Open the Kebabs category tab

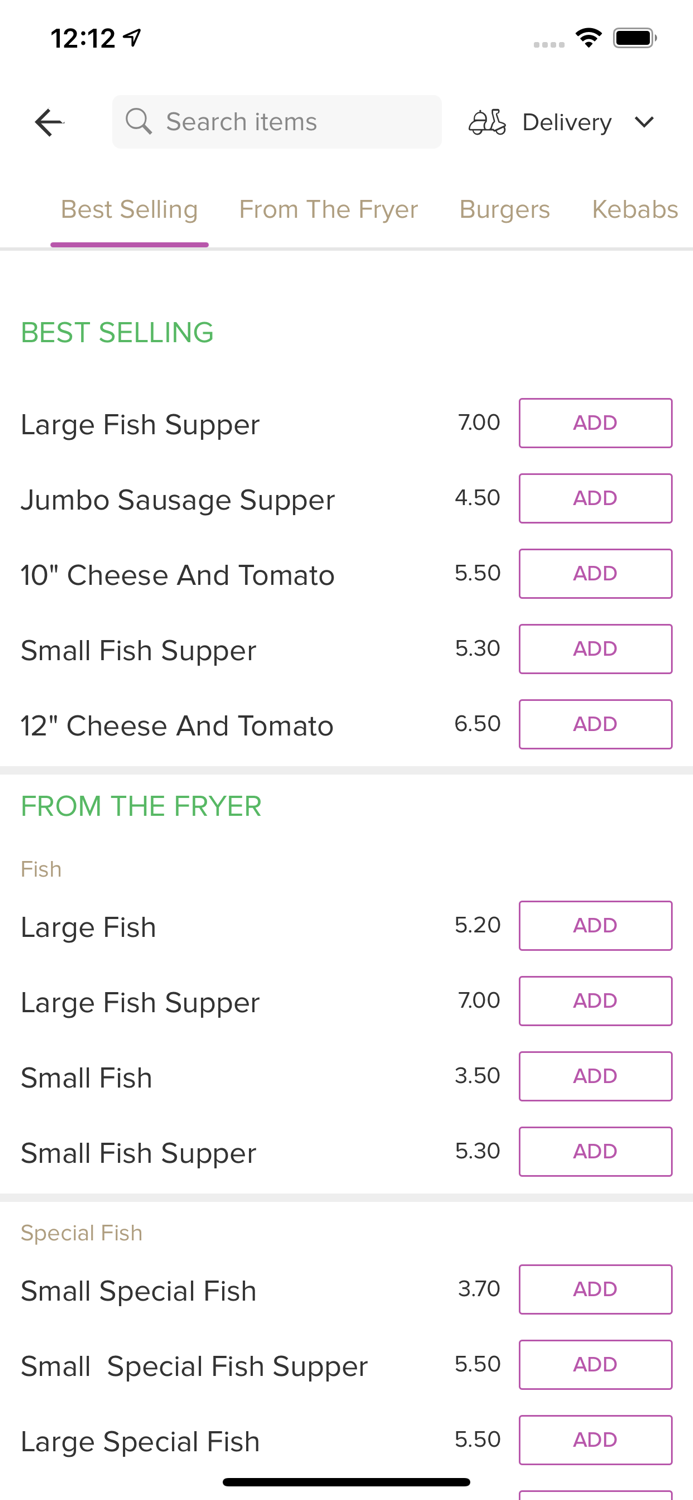[x=635, y=209]
